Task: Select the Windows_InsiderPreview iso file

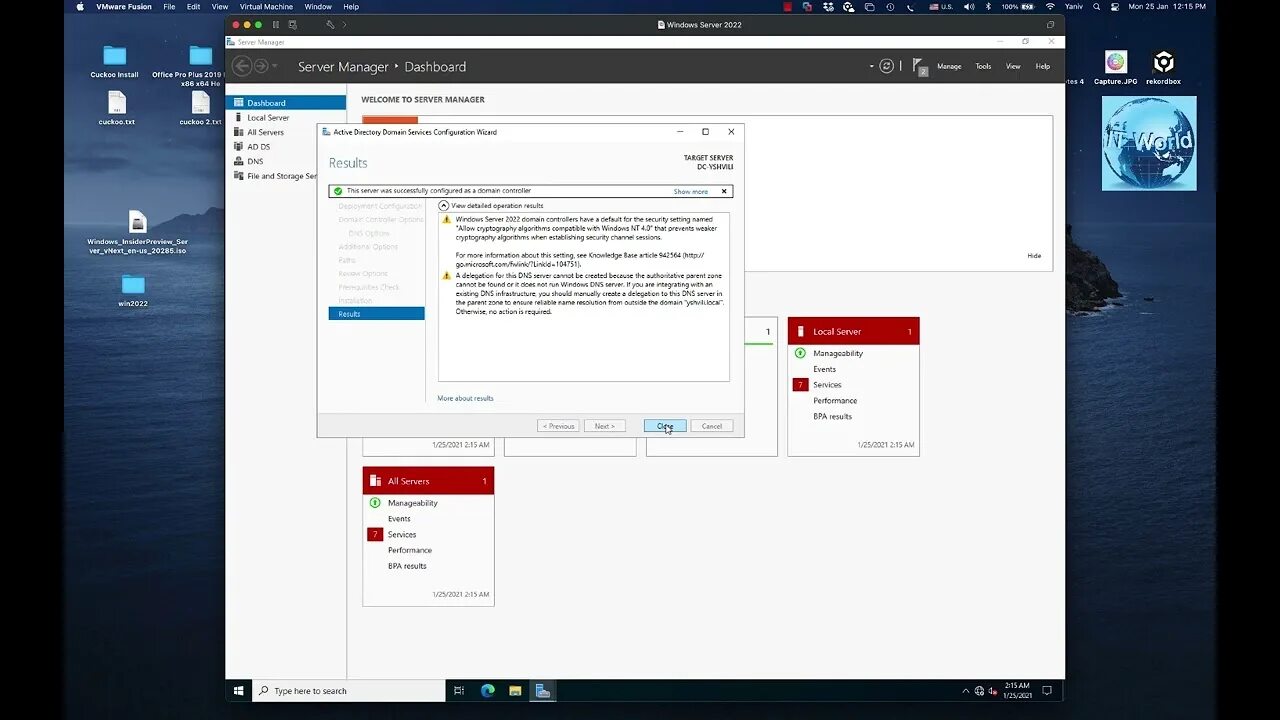Action: (137, 233)
